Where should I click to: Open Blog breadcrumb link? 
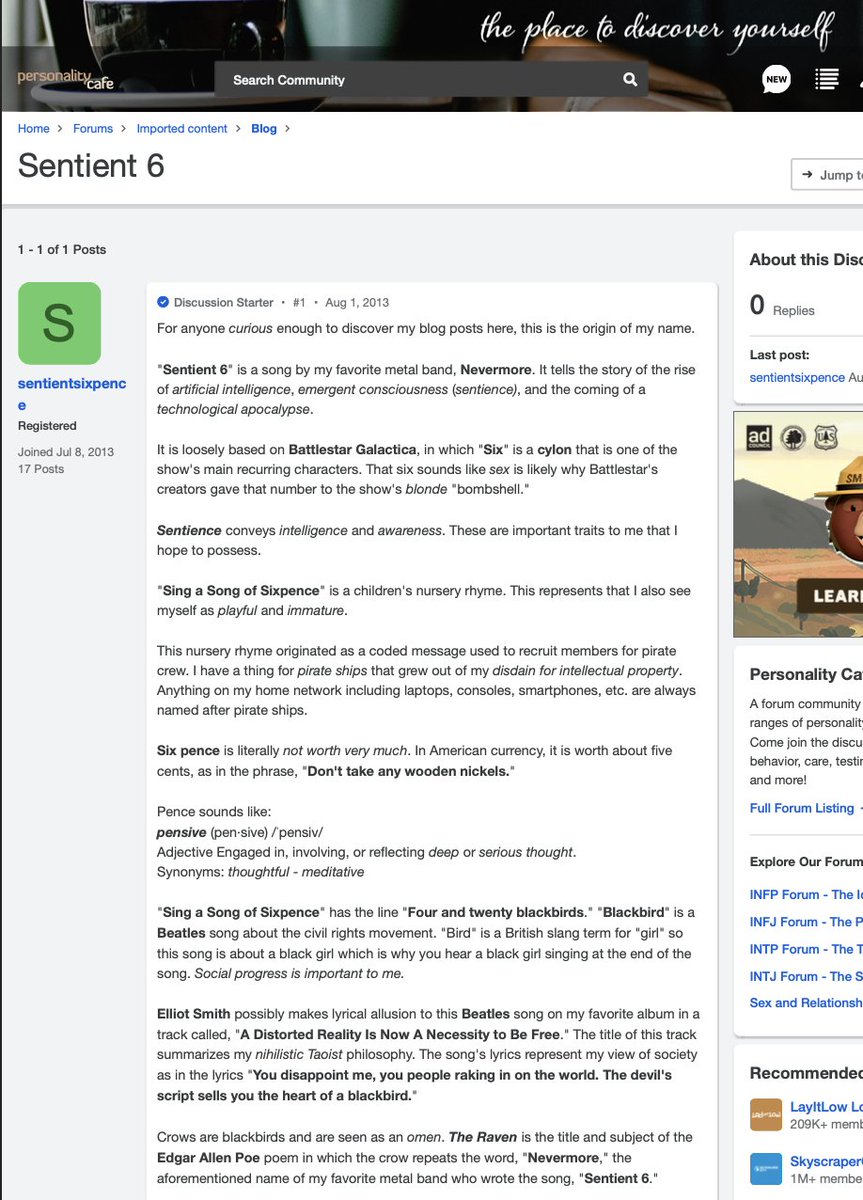click(264, 129)
